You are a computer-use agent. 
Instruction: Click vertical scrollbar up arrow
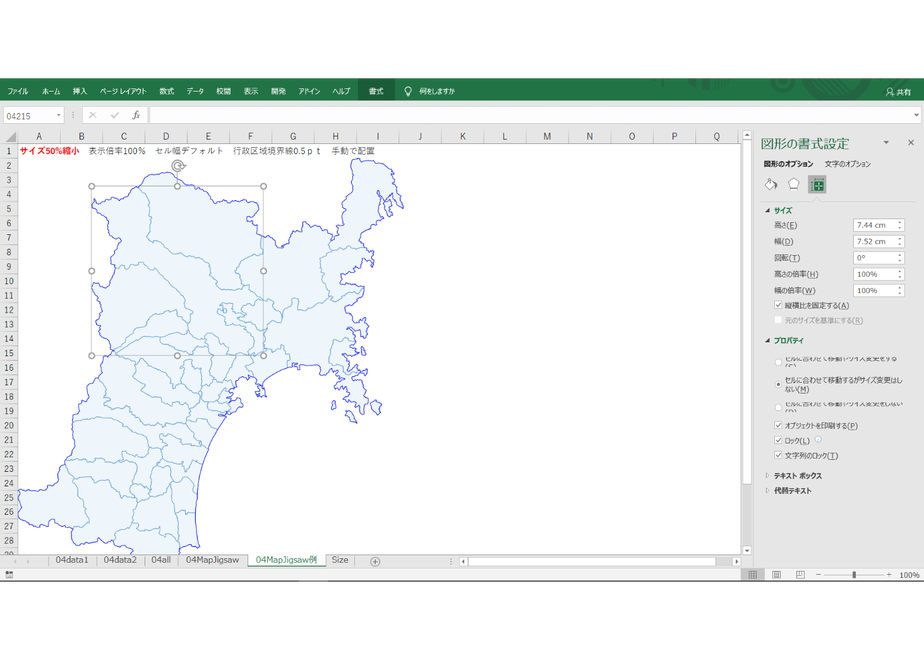pyautogui.click(x=747, y=136)
